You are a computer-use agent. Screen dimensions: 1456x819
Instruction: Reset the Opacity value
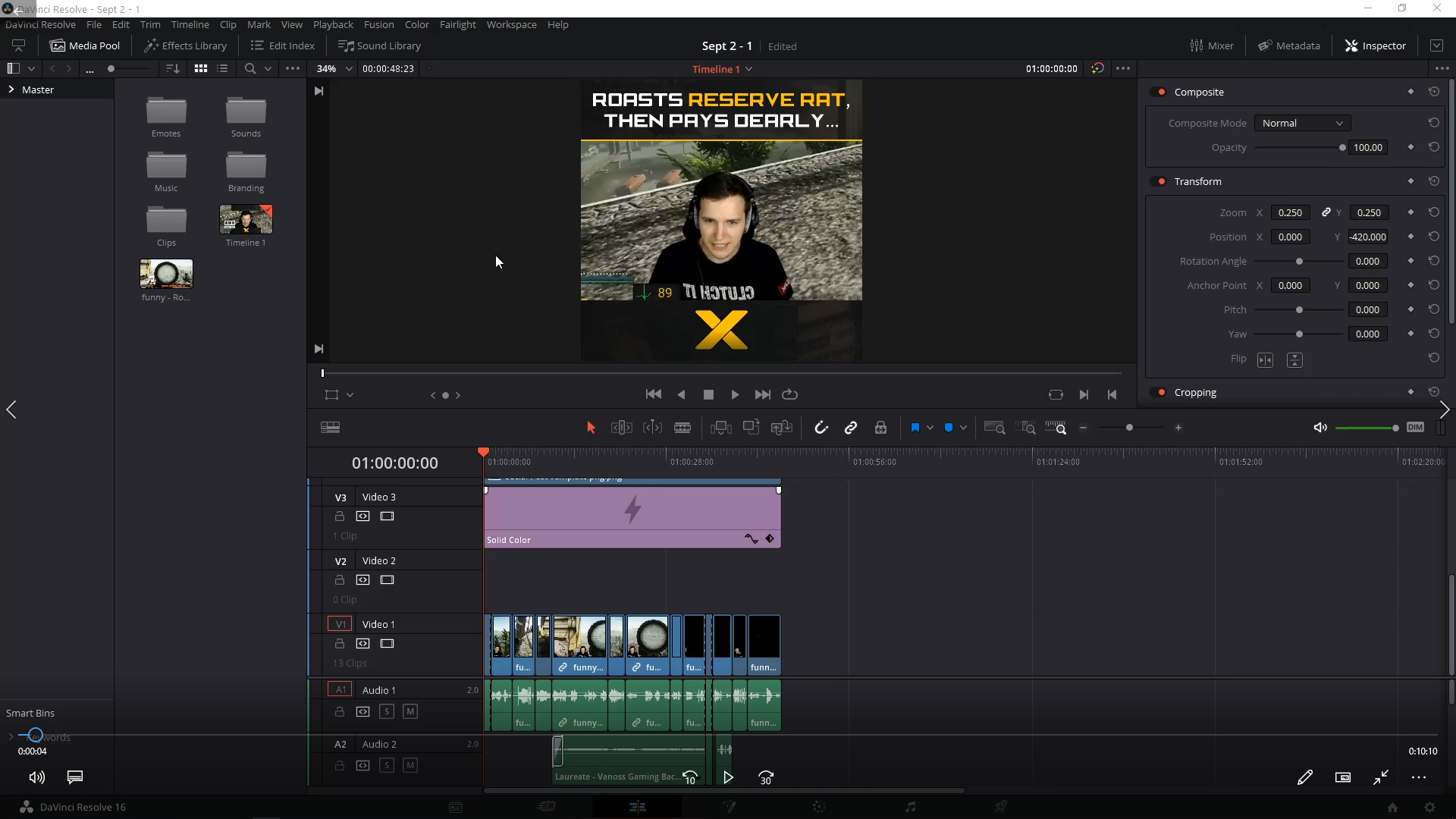tap(1433, 147)
